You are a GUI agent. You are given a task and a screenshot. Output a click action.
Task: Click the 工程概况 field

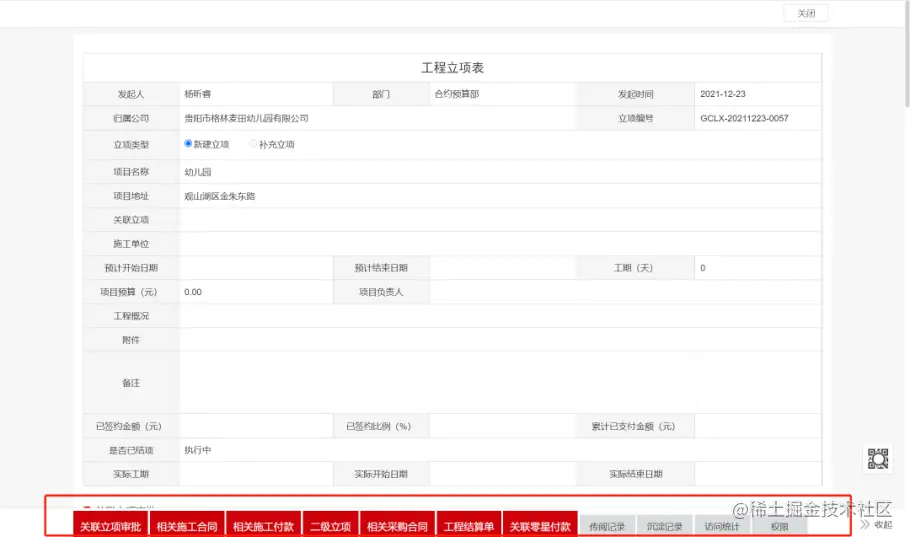coord(500,316)
